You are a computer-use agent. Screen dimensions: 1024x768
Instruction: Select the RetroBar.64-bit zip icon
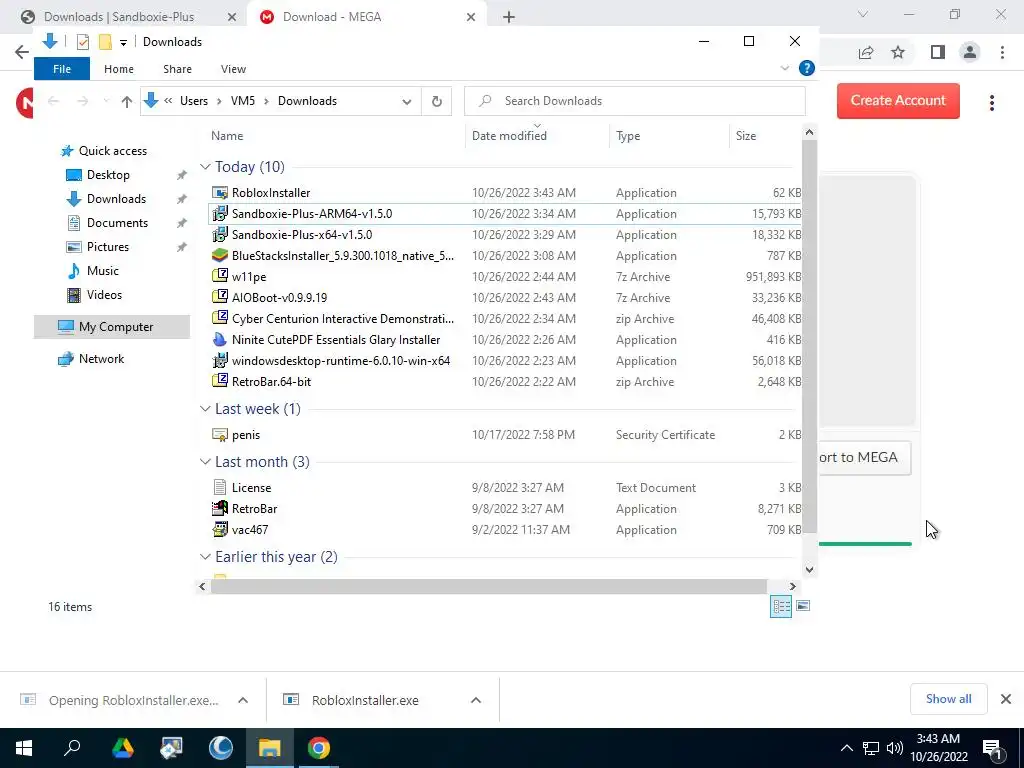tap(220, 381)
